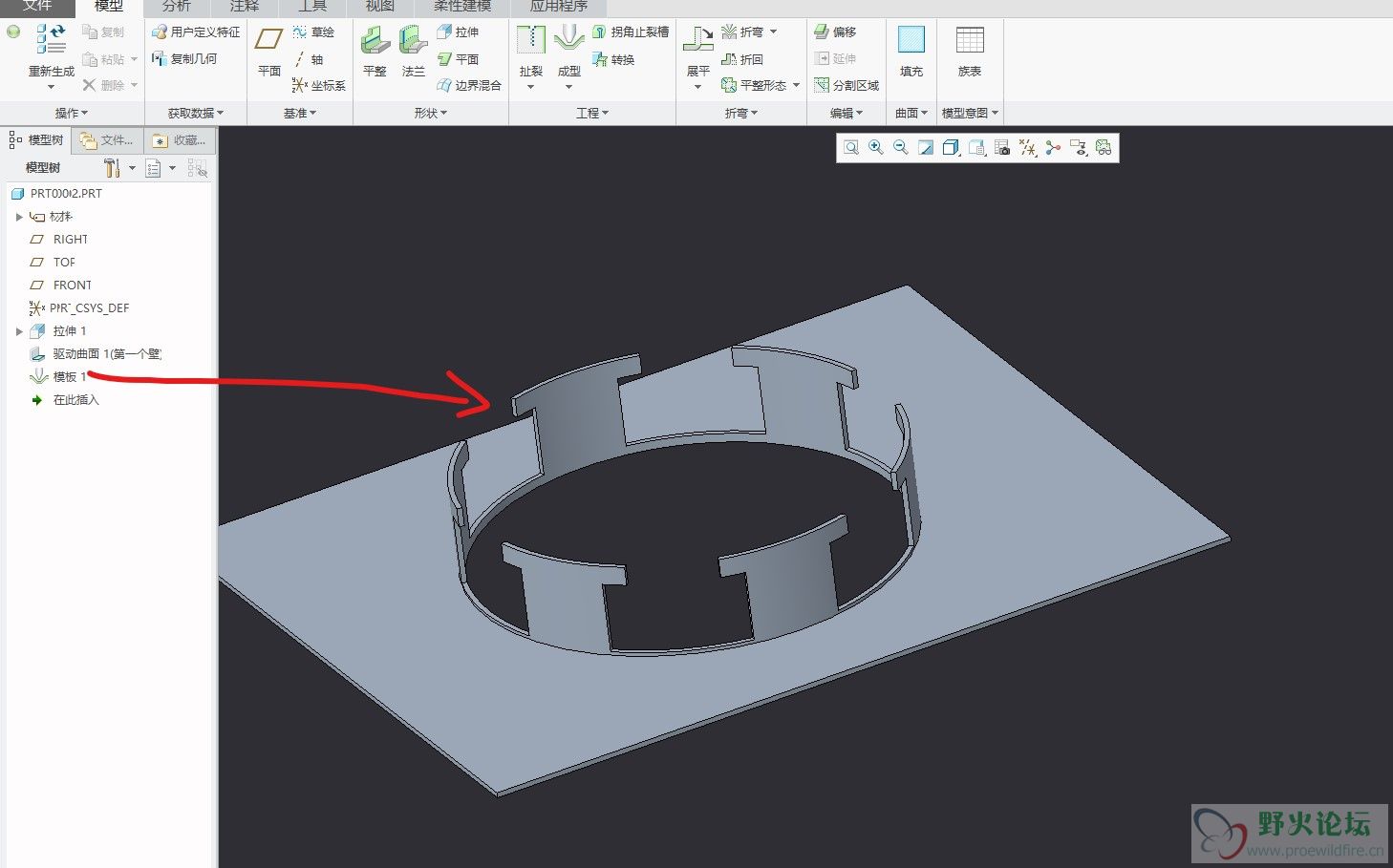Image resolution: width=1393 pixels, height=868 pixels.
Task: Toggle the model tree show/hide filter icon
Action: (198, 169)
